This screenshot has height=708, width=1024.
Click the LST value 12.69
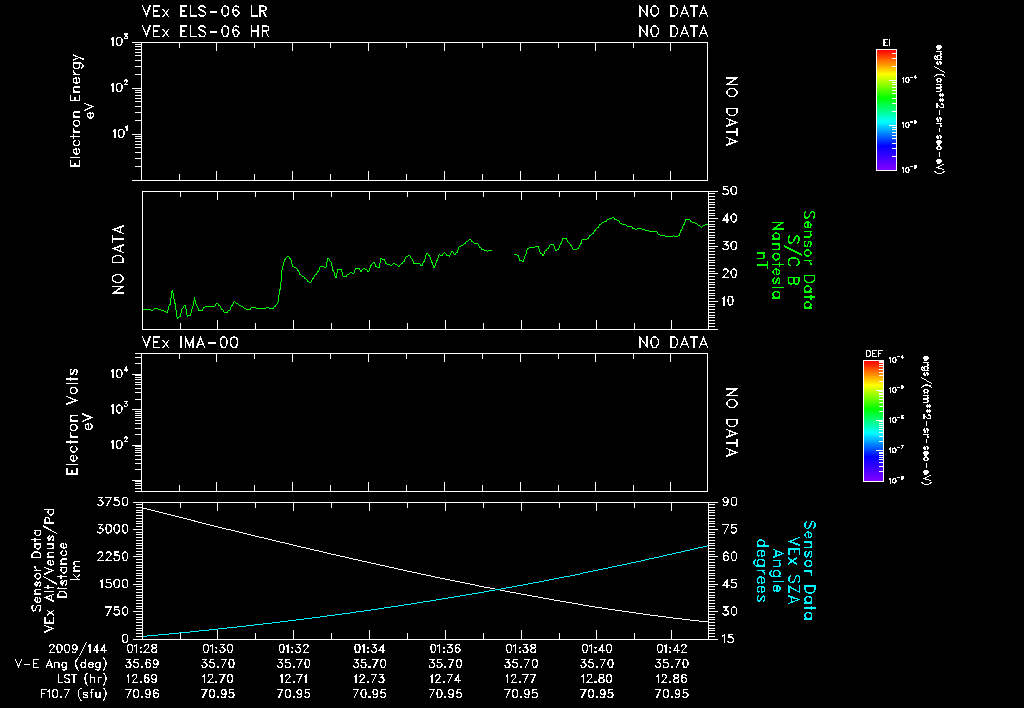(142, 679)
